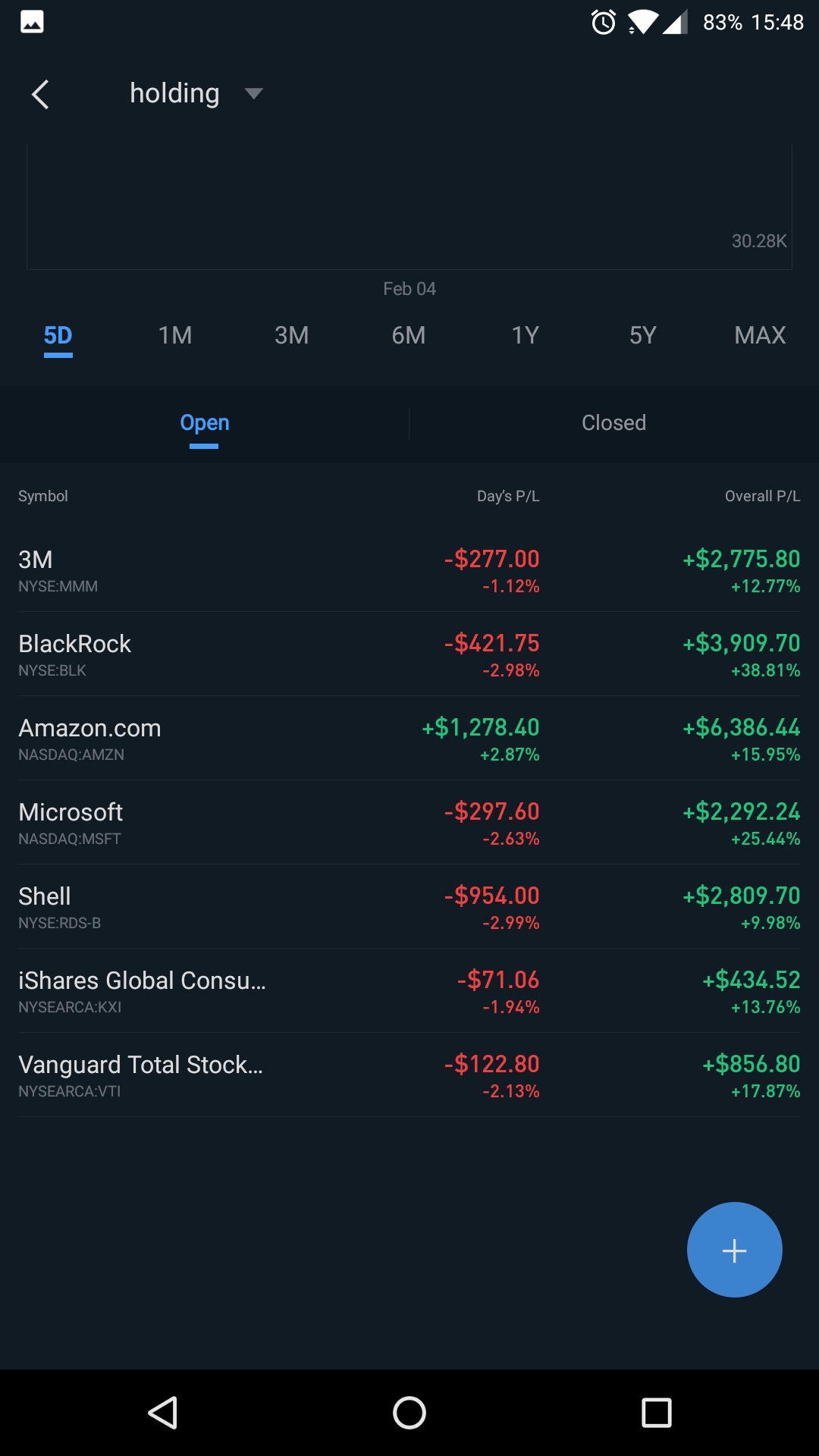The height and width of the screenshot is (1456, 819).
Task: Switch to the Closed positions tab
Action: point(613,423)
